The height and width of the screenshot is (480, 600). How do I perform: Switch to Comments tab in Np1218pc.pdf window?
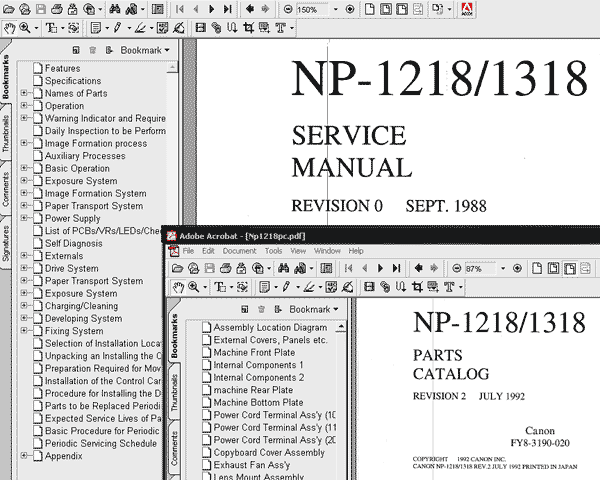(x=174, y=448)
